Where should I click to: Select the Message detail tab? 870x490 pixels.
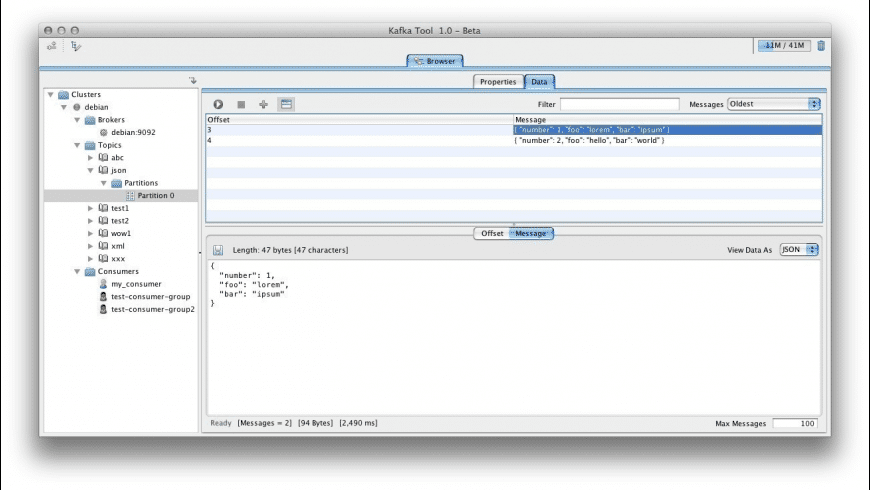531,234
